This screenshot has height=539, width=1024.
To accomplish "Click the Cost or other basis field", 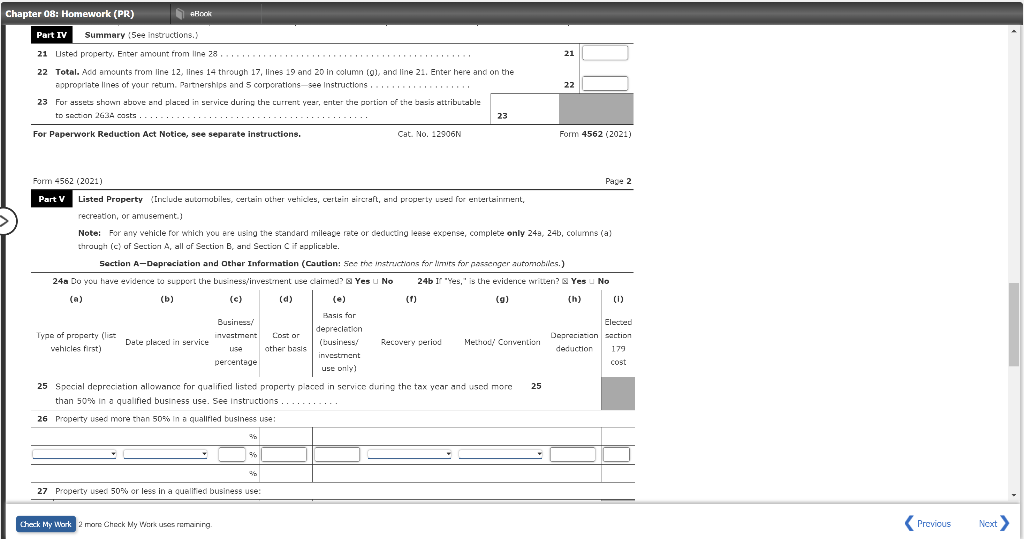I will [x=284, y=454].
